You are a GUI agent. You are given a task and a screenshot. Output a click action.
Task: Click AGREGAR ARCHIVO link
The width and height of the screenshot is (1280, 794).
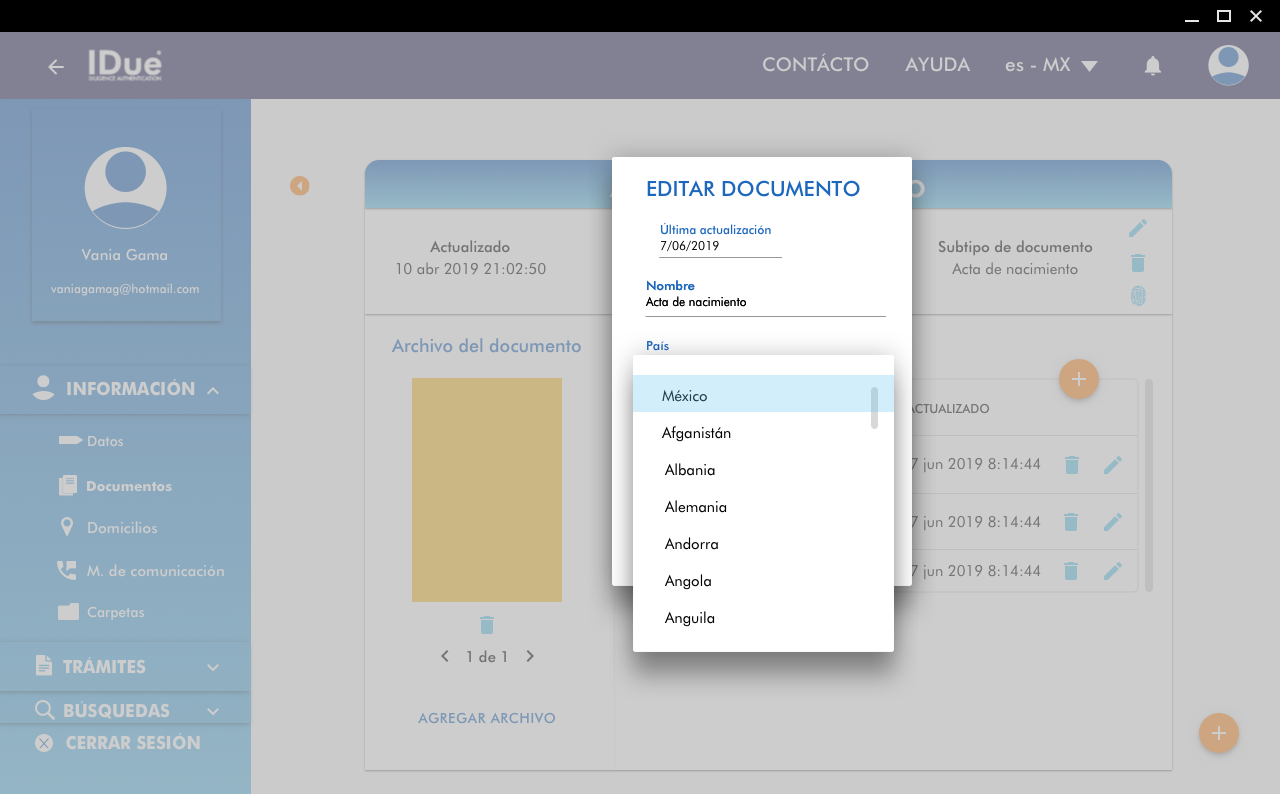click(x=487, y=718)
